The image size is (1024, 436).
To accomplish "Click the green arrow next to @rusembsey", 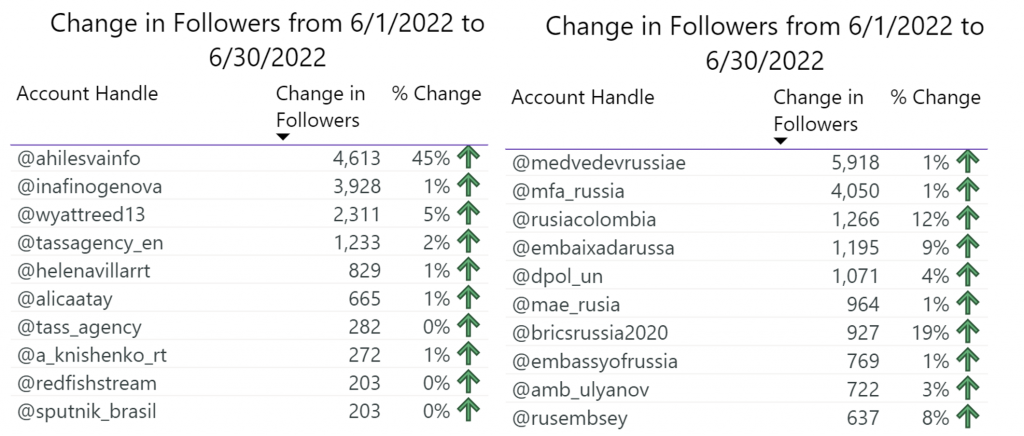I will (967, 418).
